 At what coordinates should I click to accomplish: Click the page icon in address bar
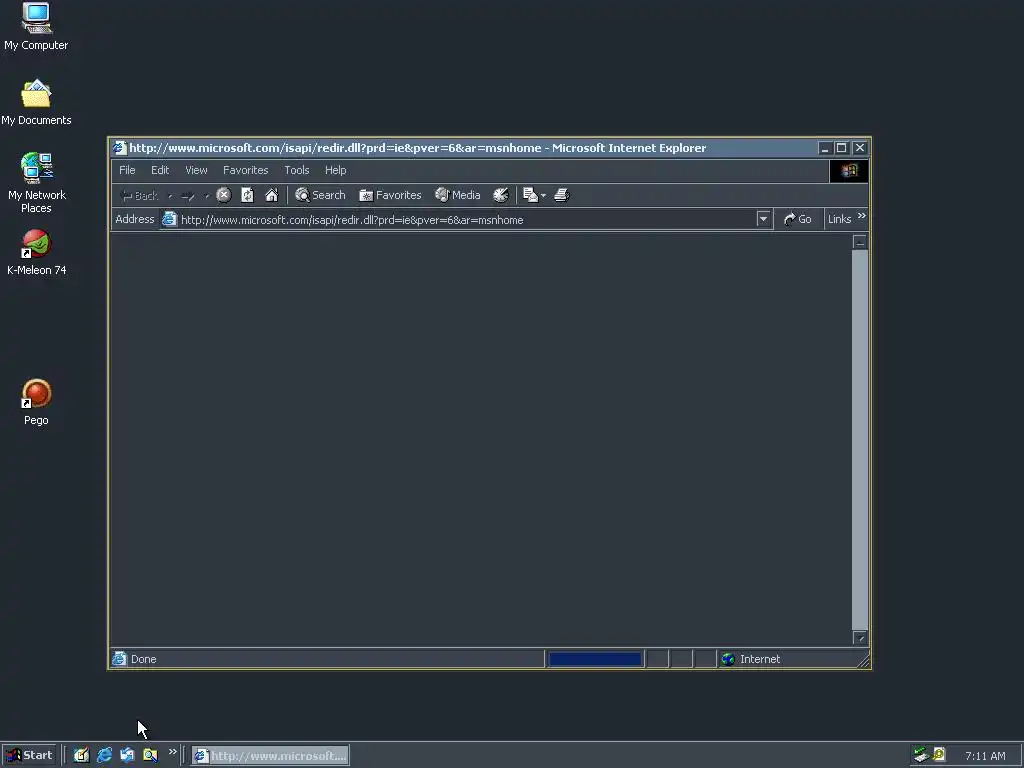coord(169,219)
